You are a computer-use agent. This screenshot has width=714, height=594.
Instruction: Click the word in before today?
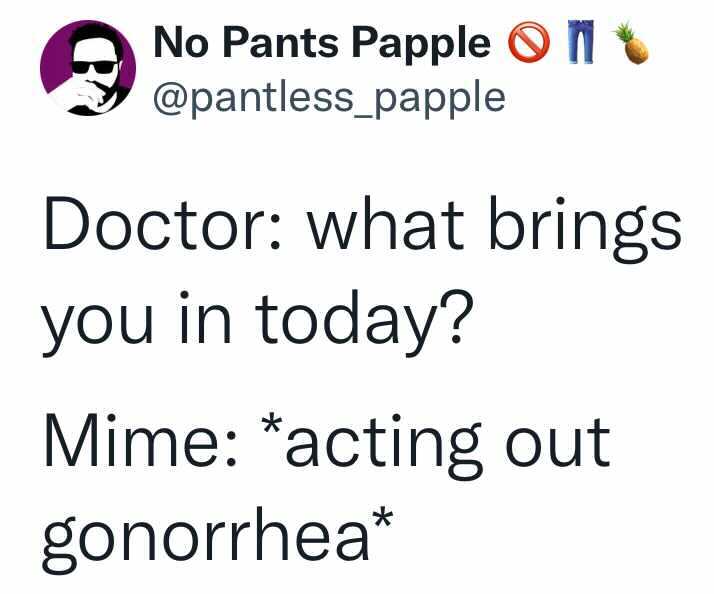[x=205, y=316]
